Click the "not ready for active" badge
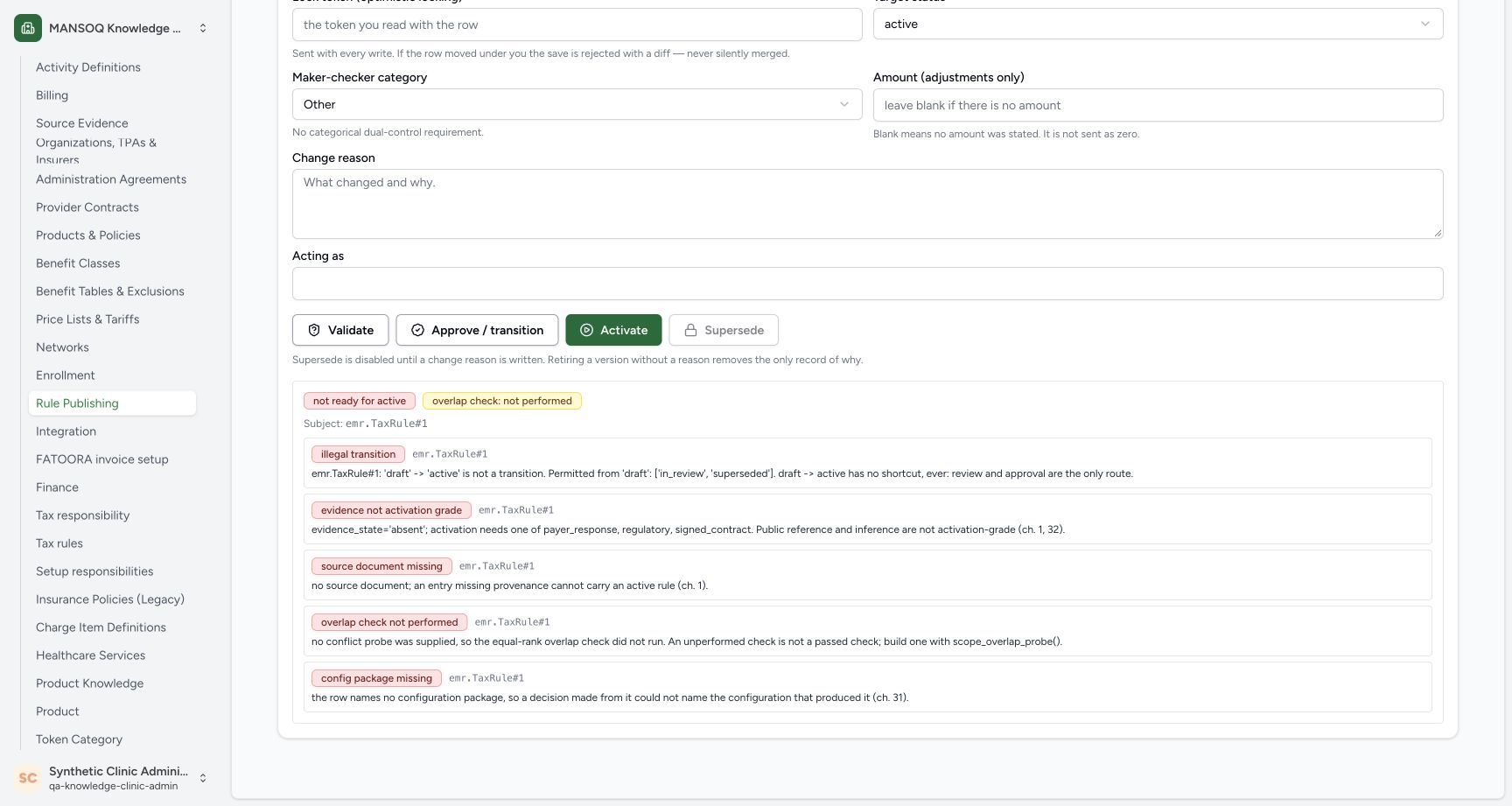The image size is (1512, 806). point(360,401)
